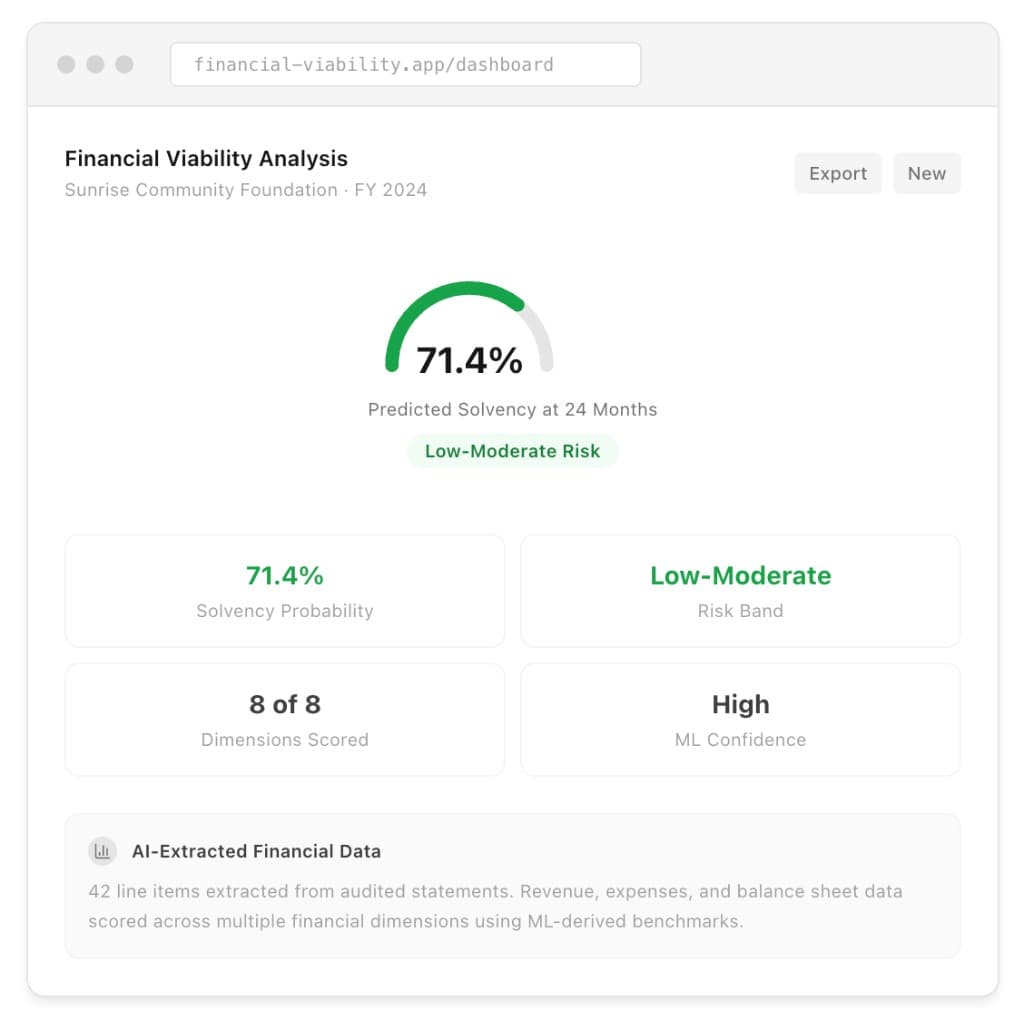This screenshot has width=1024, height=1020.
Task: Click the browser address bar URL
Action: point(375,64)
